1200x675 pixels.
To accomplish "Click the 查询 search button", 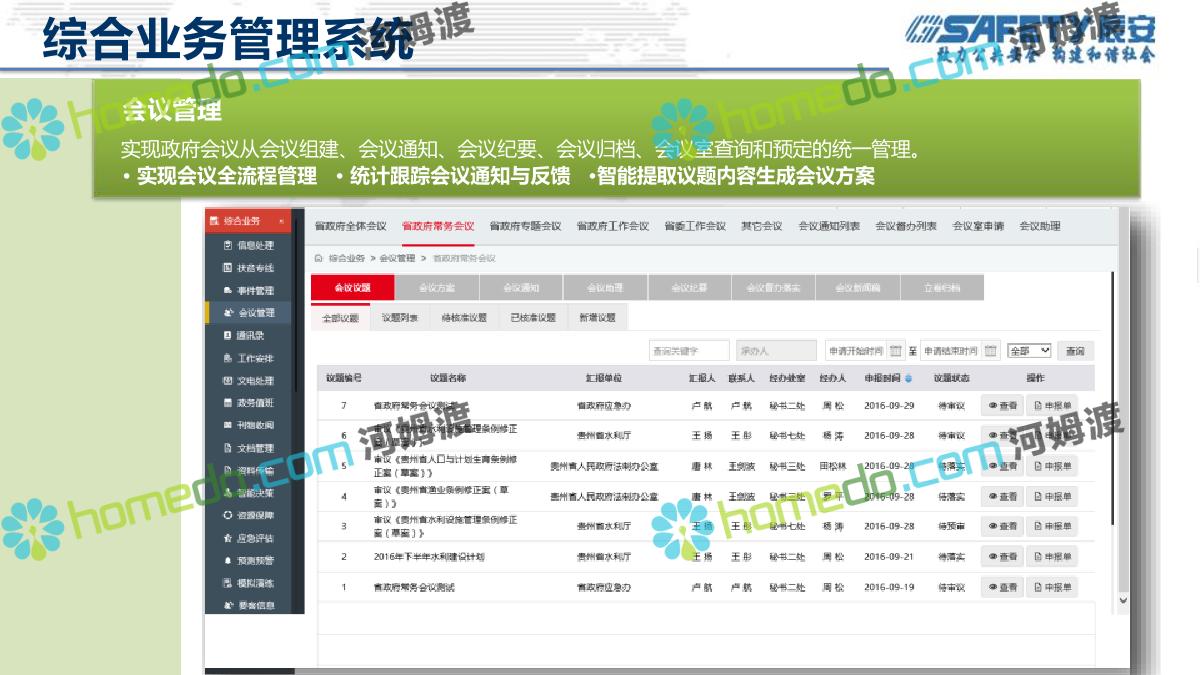I will (x=1075, y=351).
